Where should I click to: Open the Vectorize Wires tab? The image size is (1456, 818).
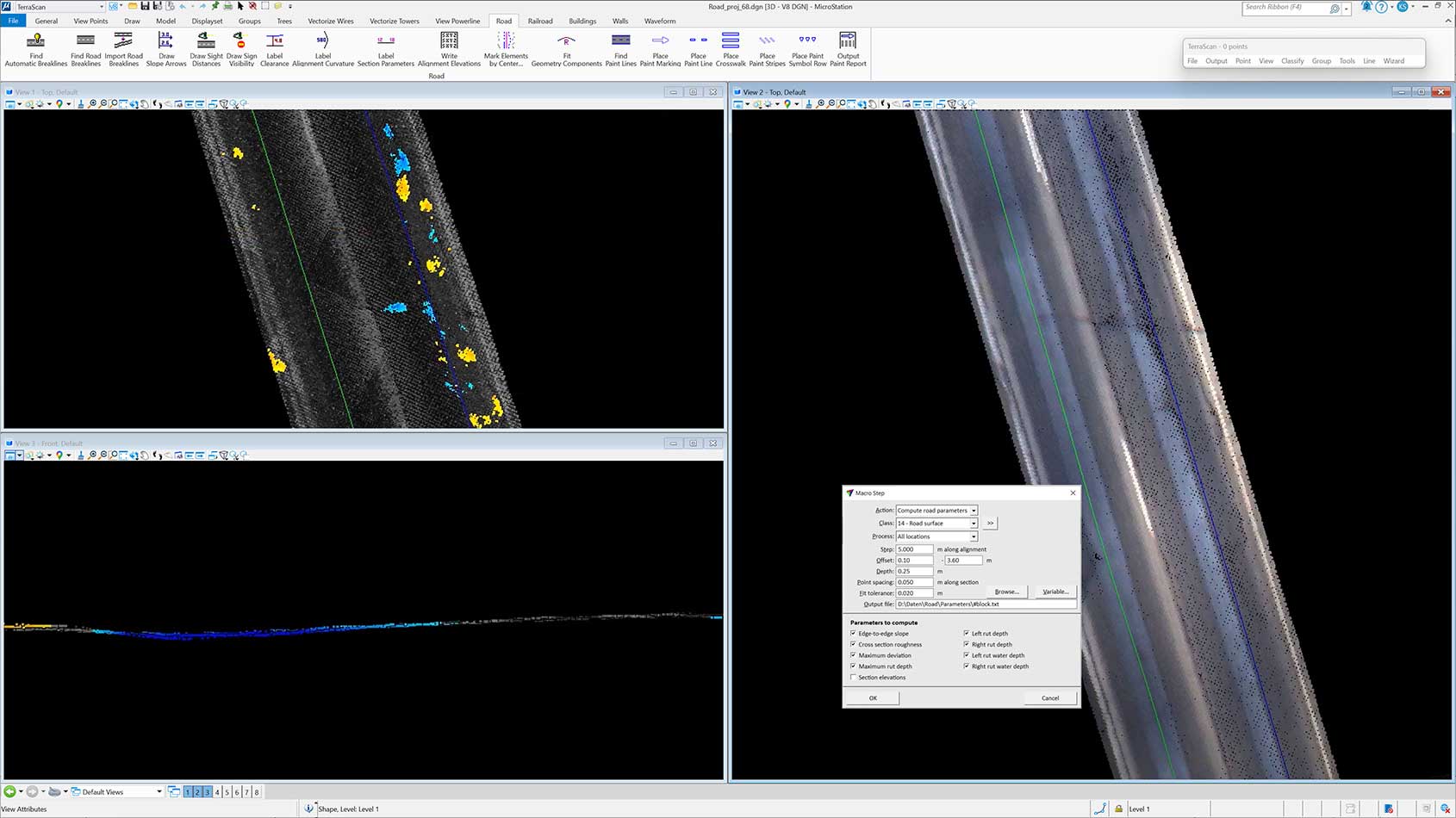tap(331, 21)
